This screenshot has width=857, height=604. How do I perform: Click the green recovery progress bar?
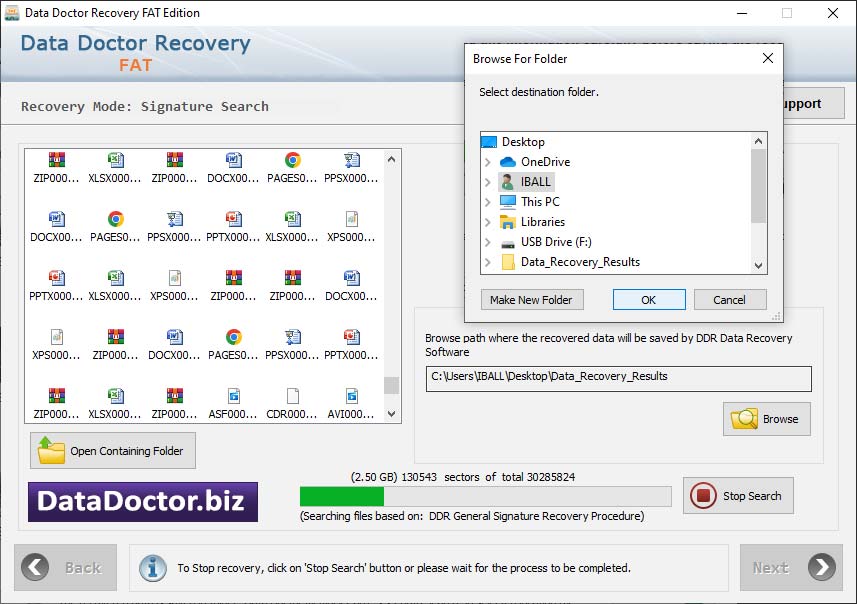coord(340,495)
